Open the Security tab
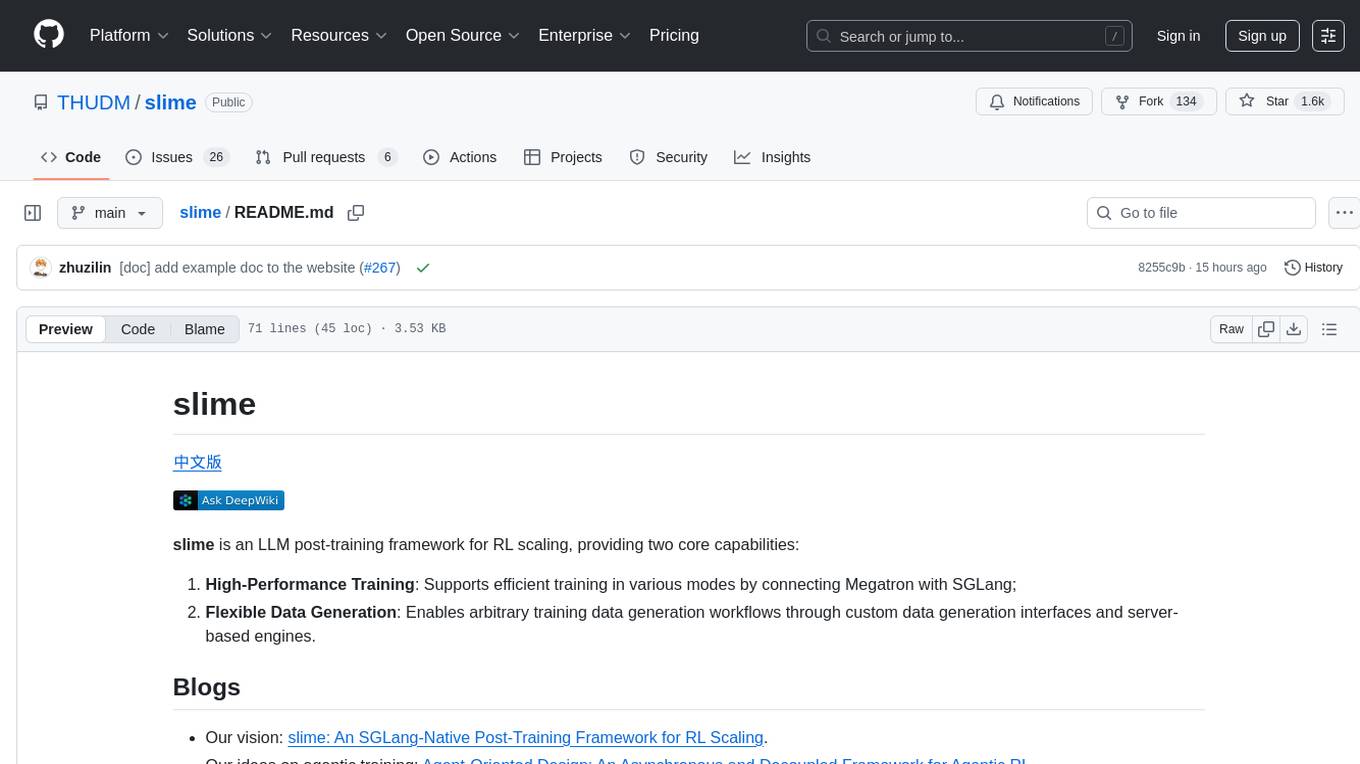 [668, 157]
